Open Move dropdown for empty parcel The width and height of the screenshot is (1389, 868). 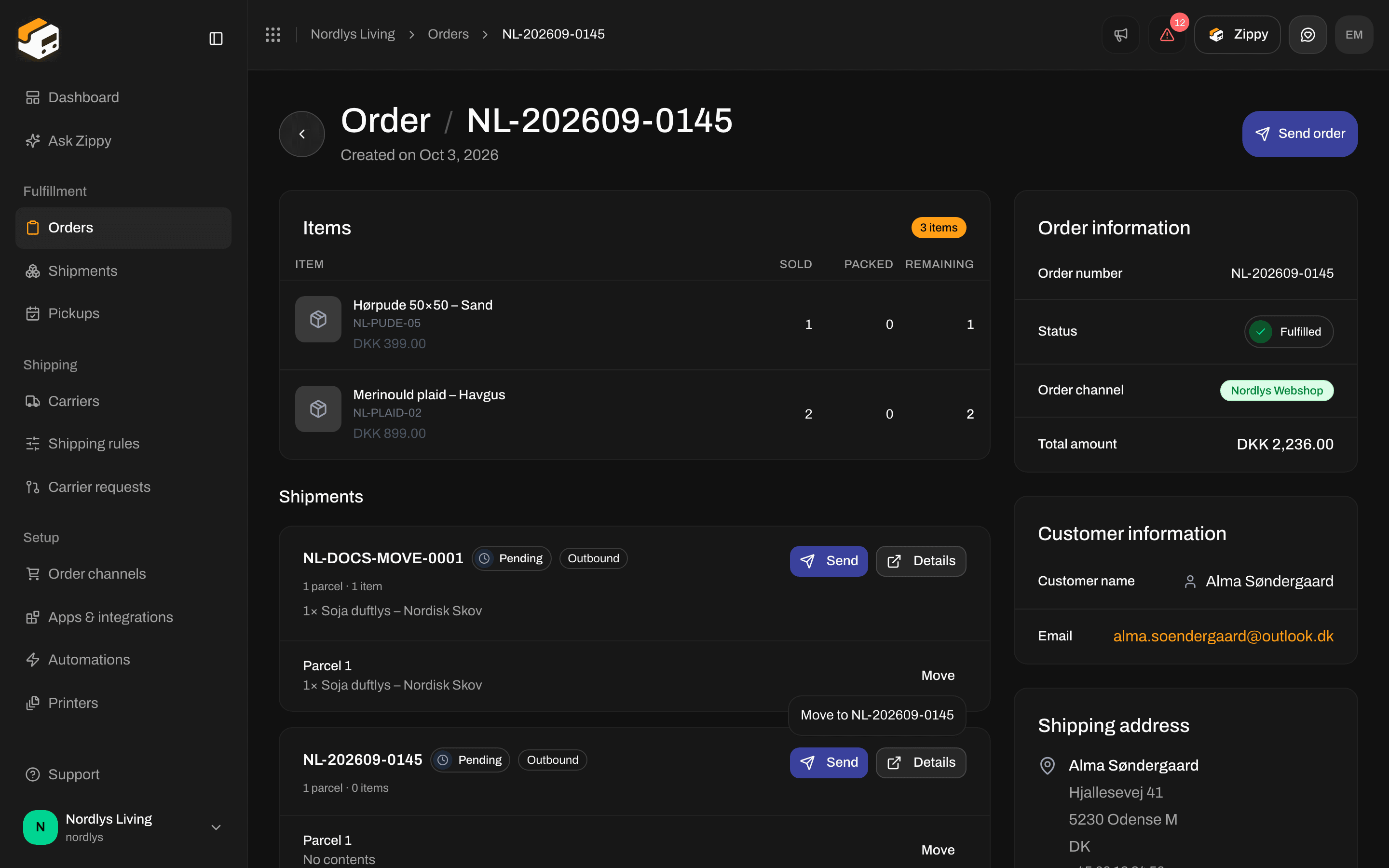click(x=938, y=850)
